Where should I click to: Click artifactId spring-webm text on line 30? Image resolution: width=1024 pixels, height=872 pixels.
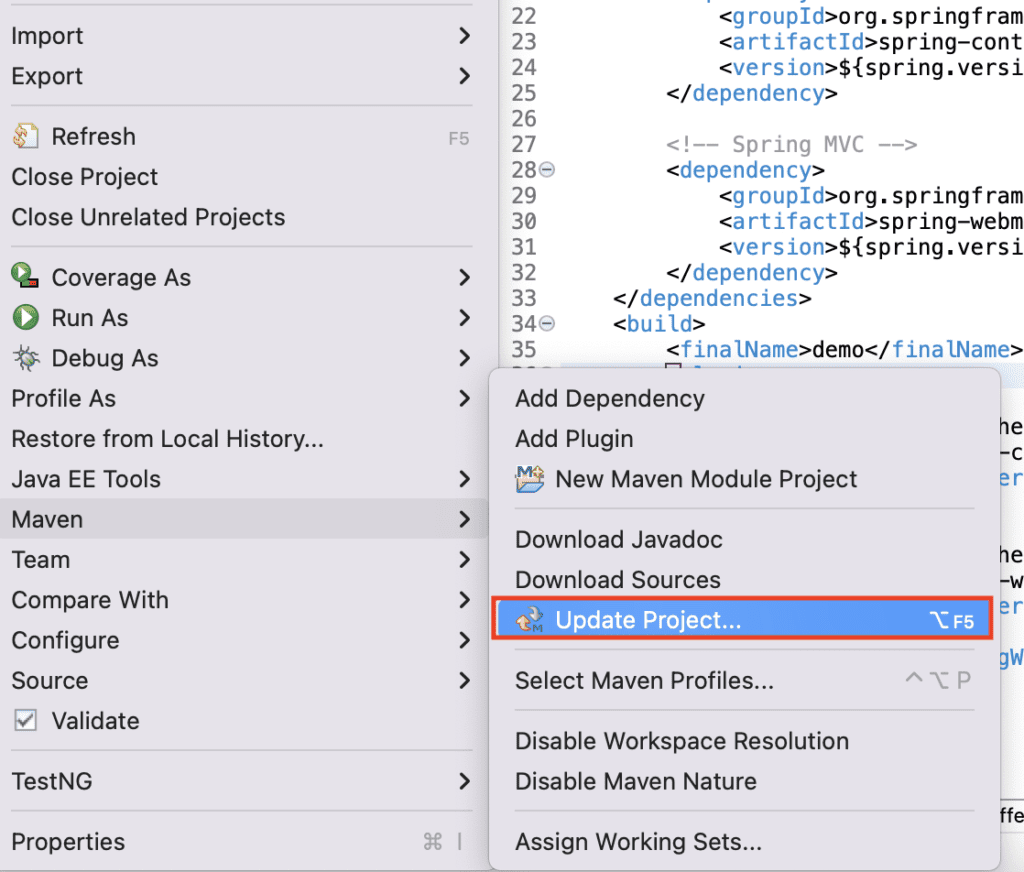[871, 221]
